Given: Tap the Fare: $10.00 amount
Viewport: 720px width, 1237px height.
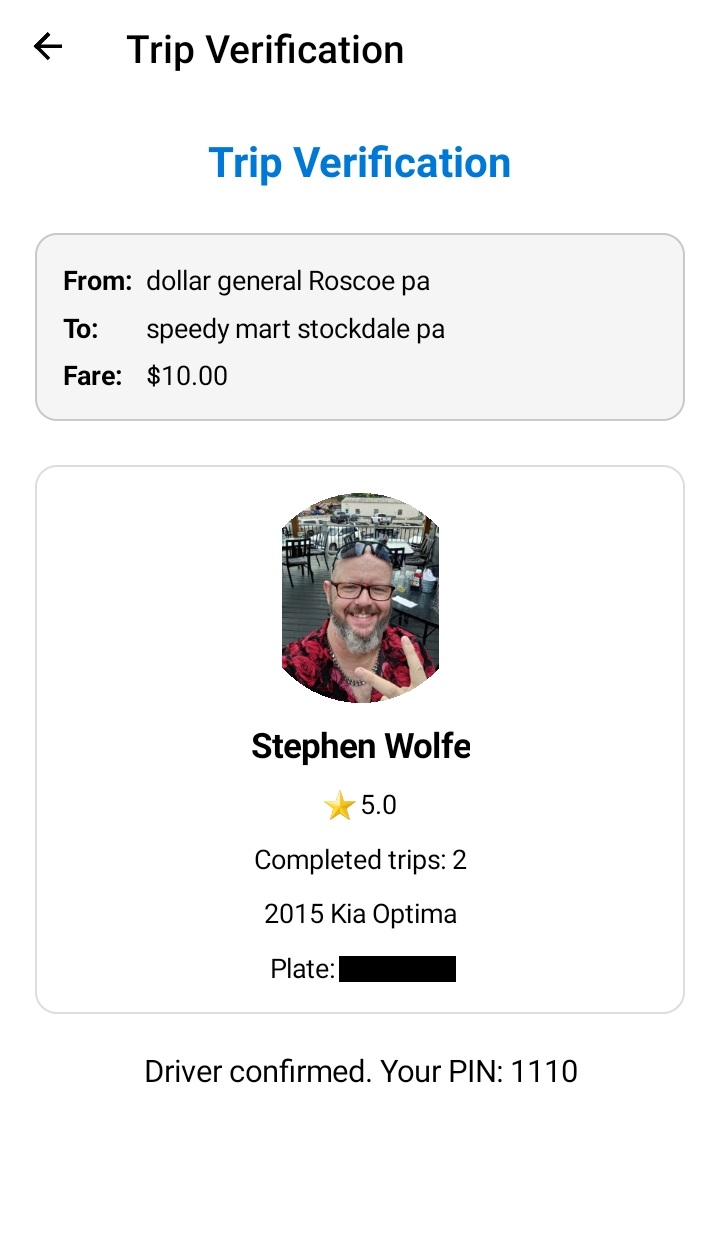Looking at the screenshot, I should (186, 375).
